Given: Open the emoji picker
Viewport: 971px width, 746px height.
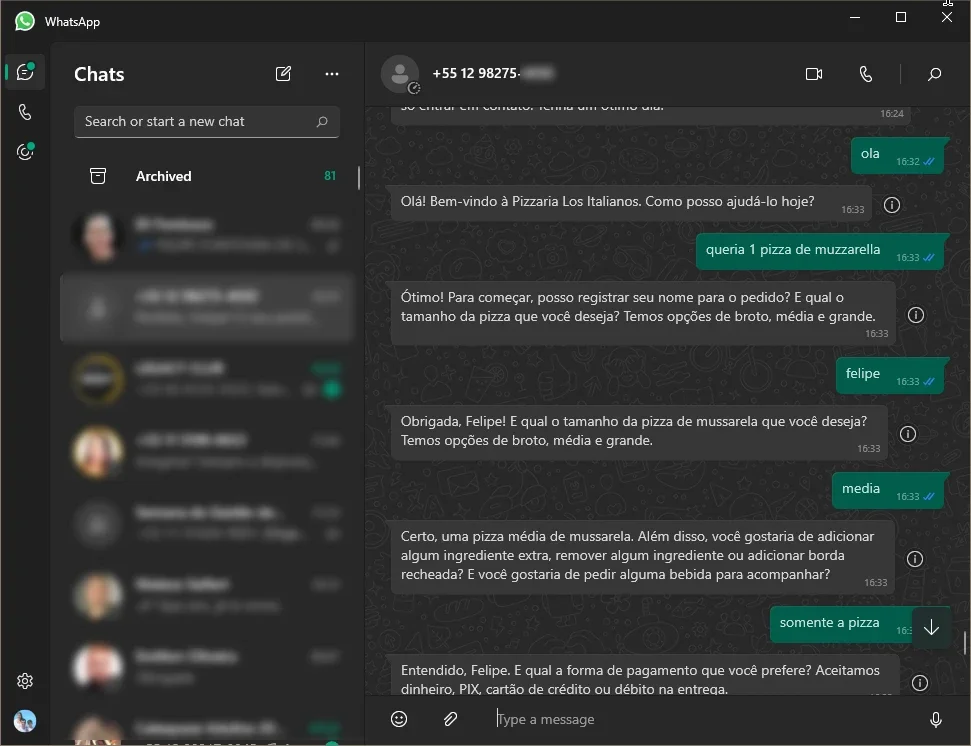Looking at the screenshot, I should [399, 719].
